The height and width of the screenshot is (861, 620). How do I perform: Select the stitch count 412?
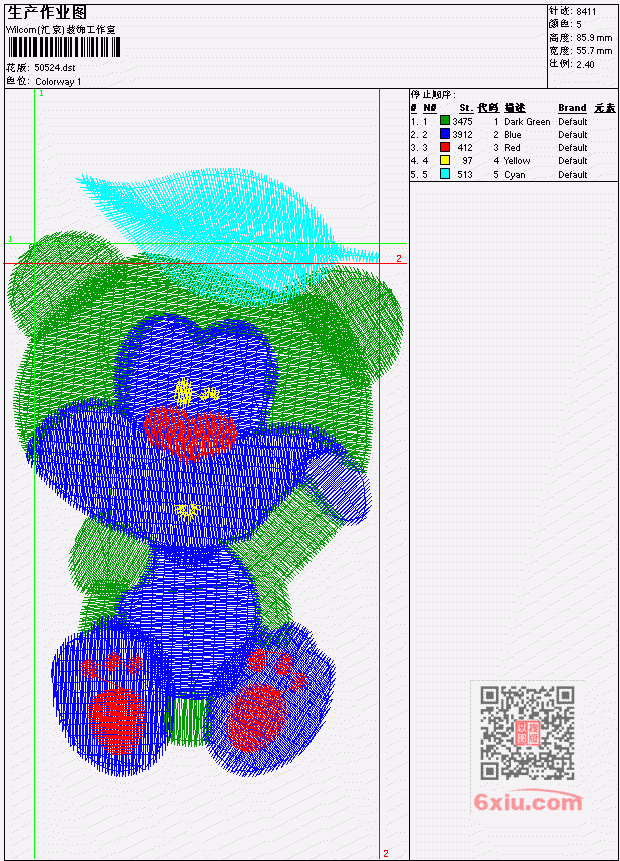point(465,148)
